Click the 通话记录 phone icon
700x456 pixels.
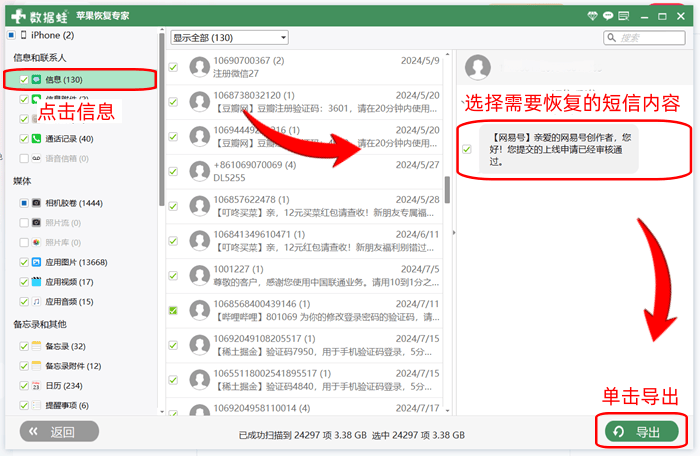(36, 139)
